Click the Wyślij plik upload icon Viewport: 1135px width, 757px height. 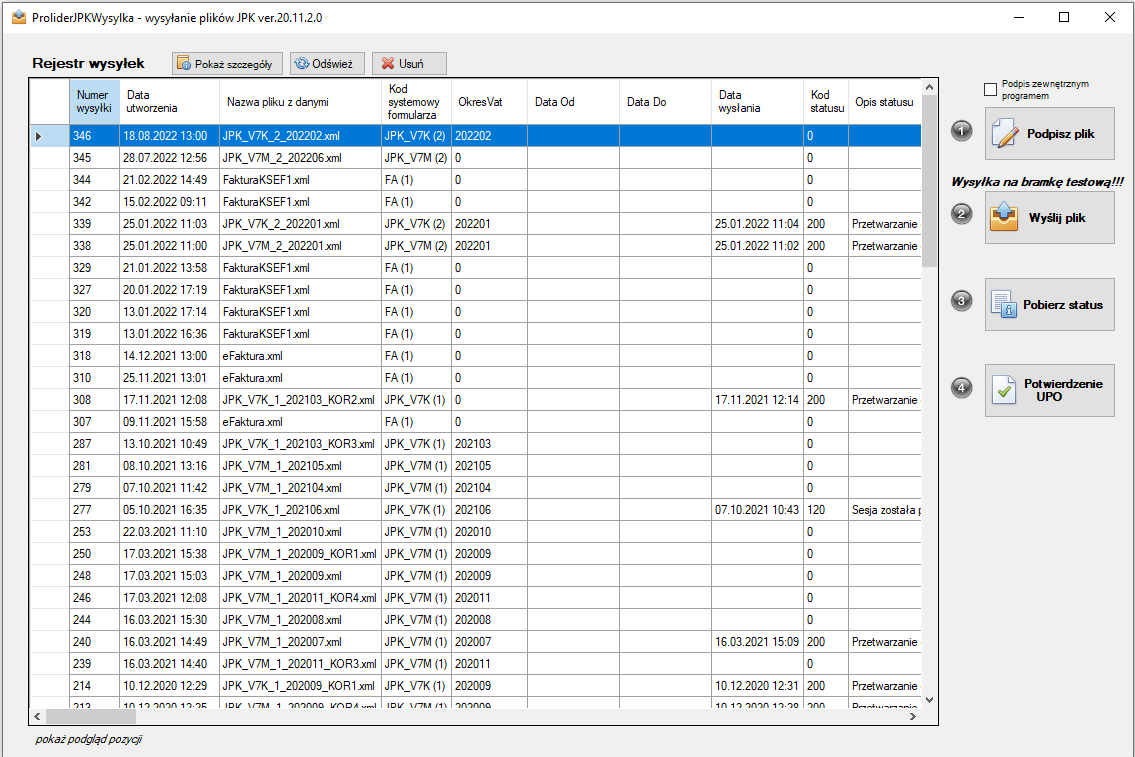pos(1004,217)
